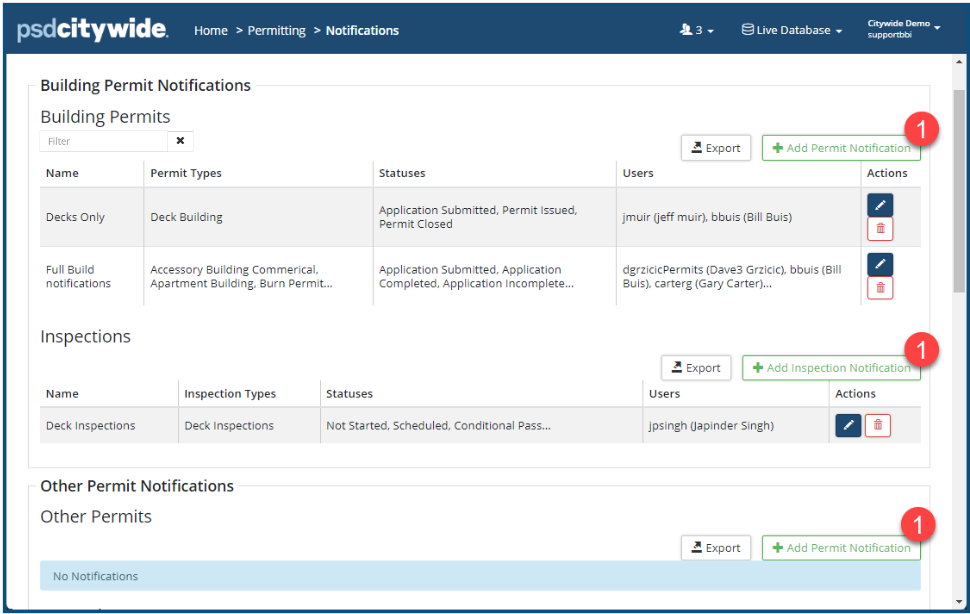Export the Inspections notifications list
Screen dimensions: 970x614
point(696,368)
